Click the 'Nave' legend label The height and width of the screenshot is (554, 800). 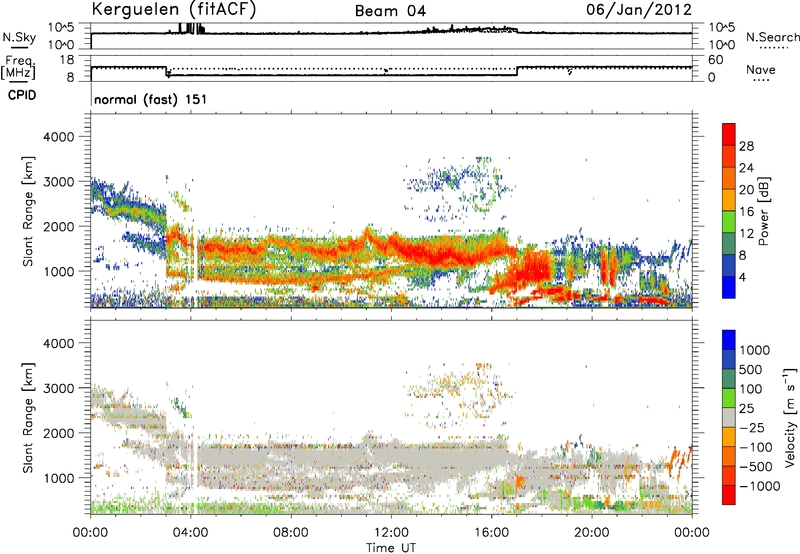click(761, 69)
